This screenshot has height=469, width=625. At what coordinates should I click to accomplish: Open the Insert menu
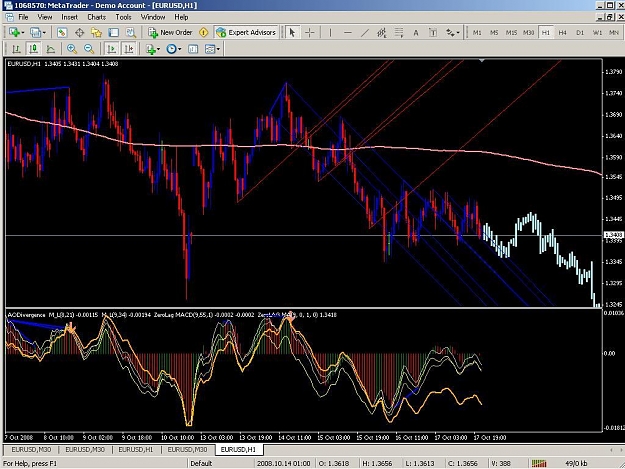tap(69, 17)
